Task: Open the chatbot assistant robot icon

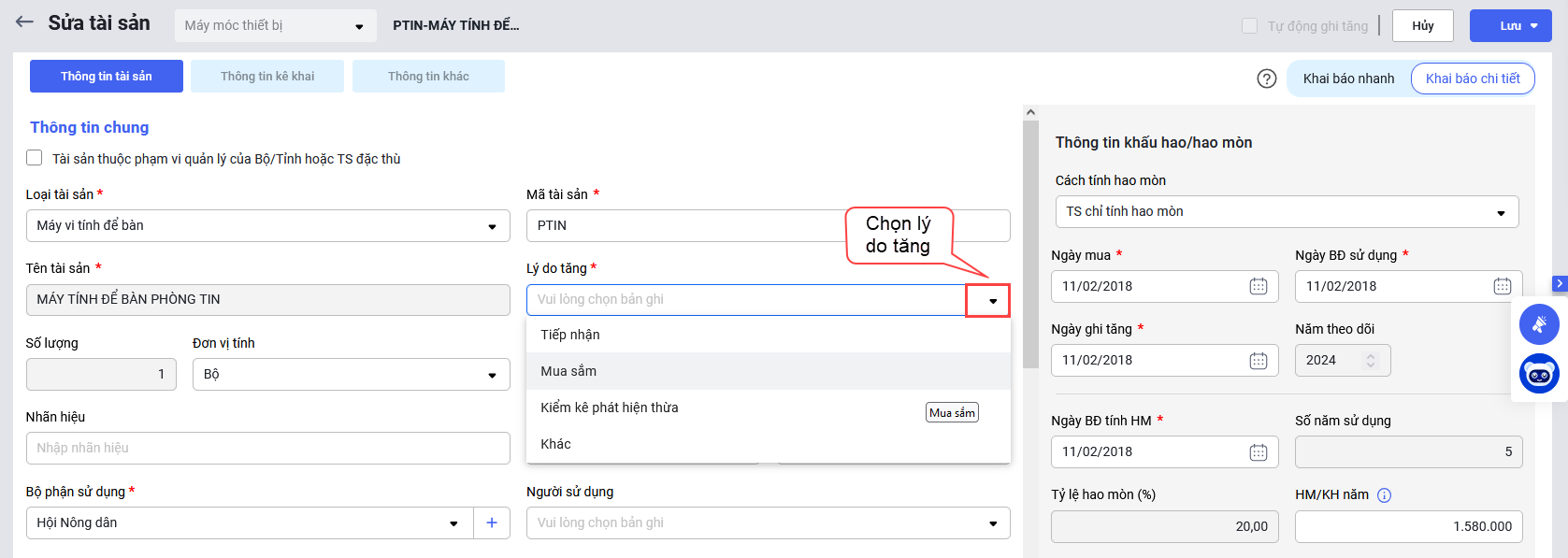Action: (1539, 374)
